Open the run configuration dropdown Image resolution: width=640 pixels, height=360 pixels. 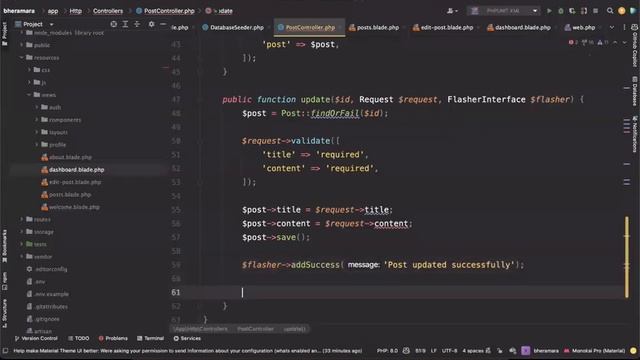click(x=504, y=11)
